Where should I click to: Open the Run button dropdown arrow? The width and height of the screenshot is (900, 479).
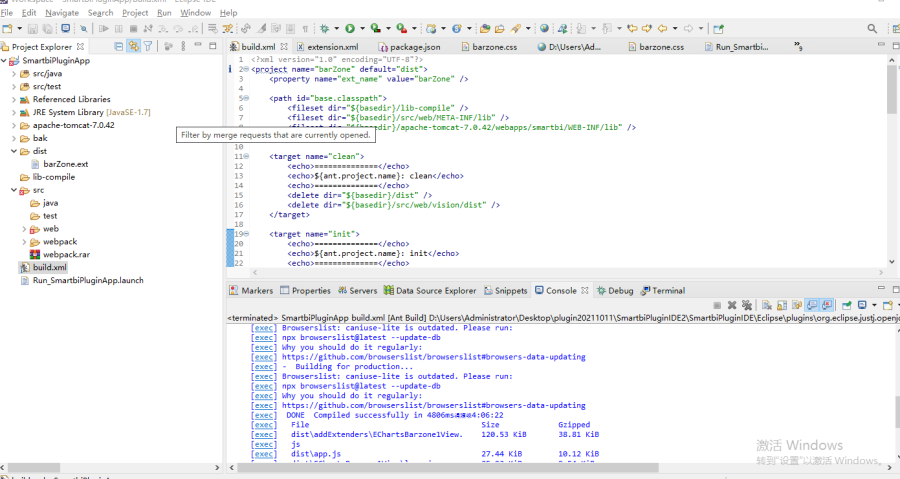click(x=362, y=29)
